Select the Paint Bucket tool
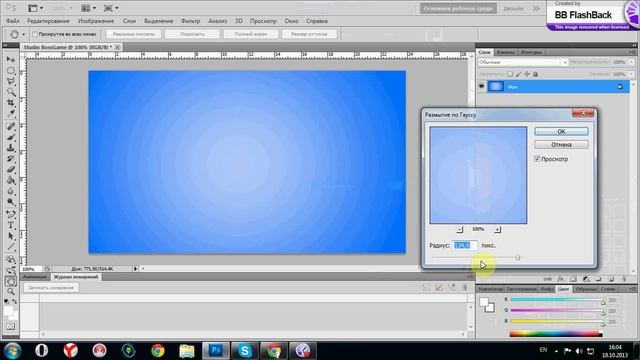 pos(11,180)
